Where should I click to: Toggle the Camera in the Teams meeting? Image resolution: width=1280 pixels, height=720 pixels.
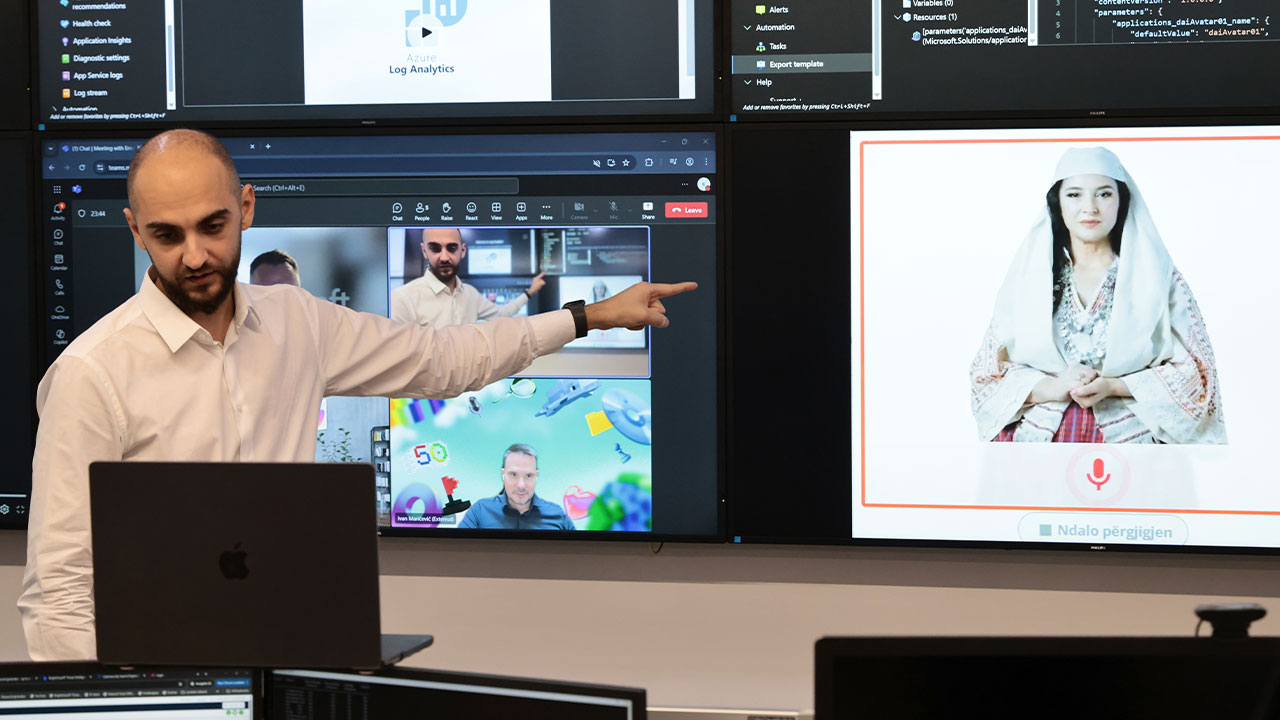pyautogui.click(x=579, y=210)
